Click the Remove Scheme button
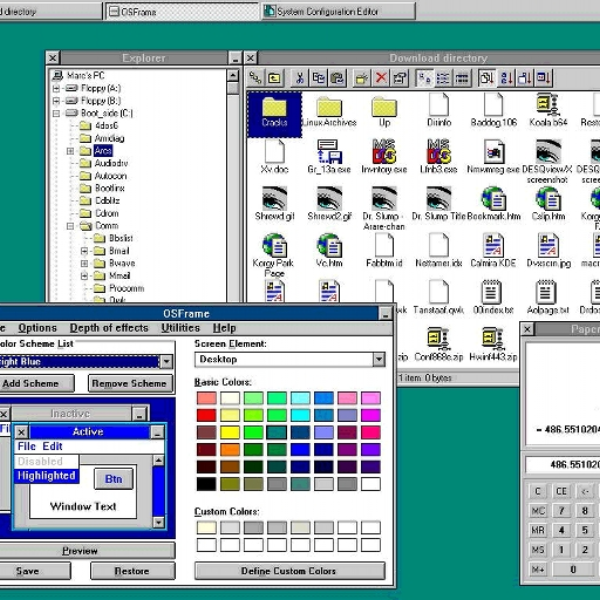Screen dimensions: 600x600 coord(130,383)
